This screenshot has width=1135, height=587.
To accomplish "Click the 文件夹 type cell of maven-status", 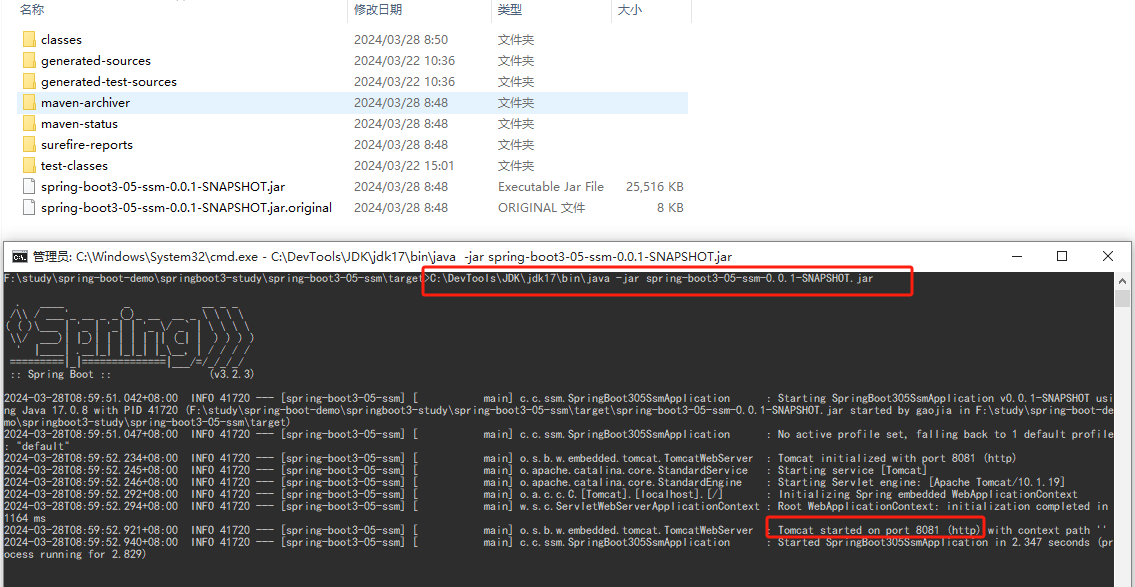I will 516,124.
